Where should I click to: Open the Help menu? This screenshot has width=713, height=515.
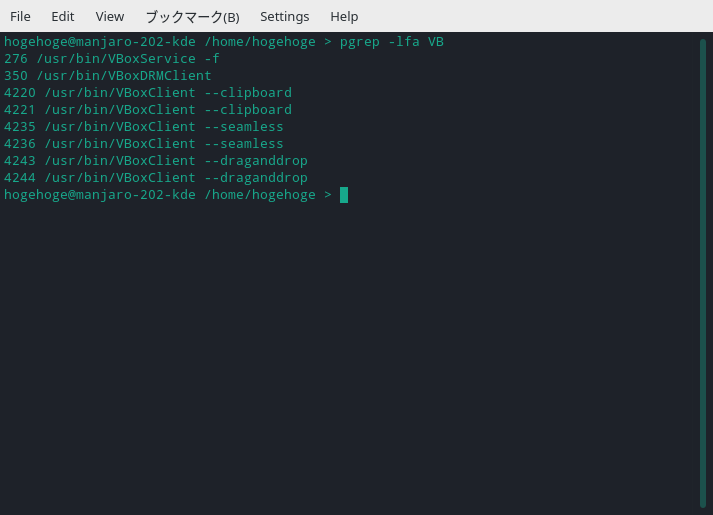pyautogui.click(x=344, y=17)
